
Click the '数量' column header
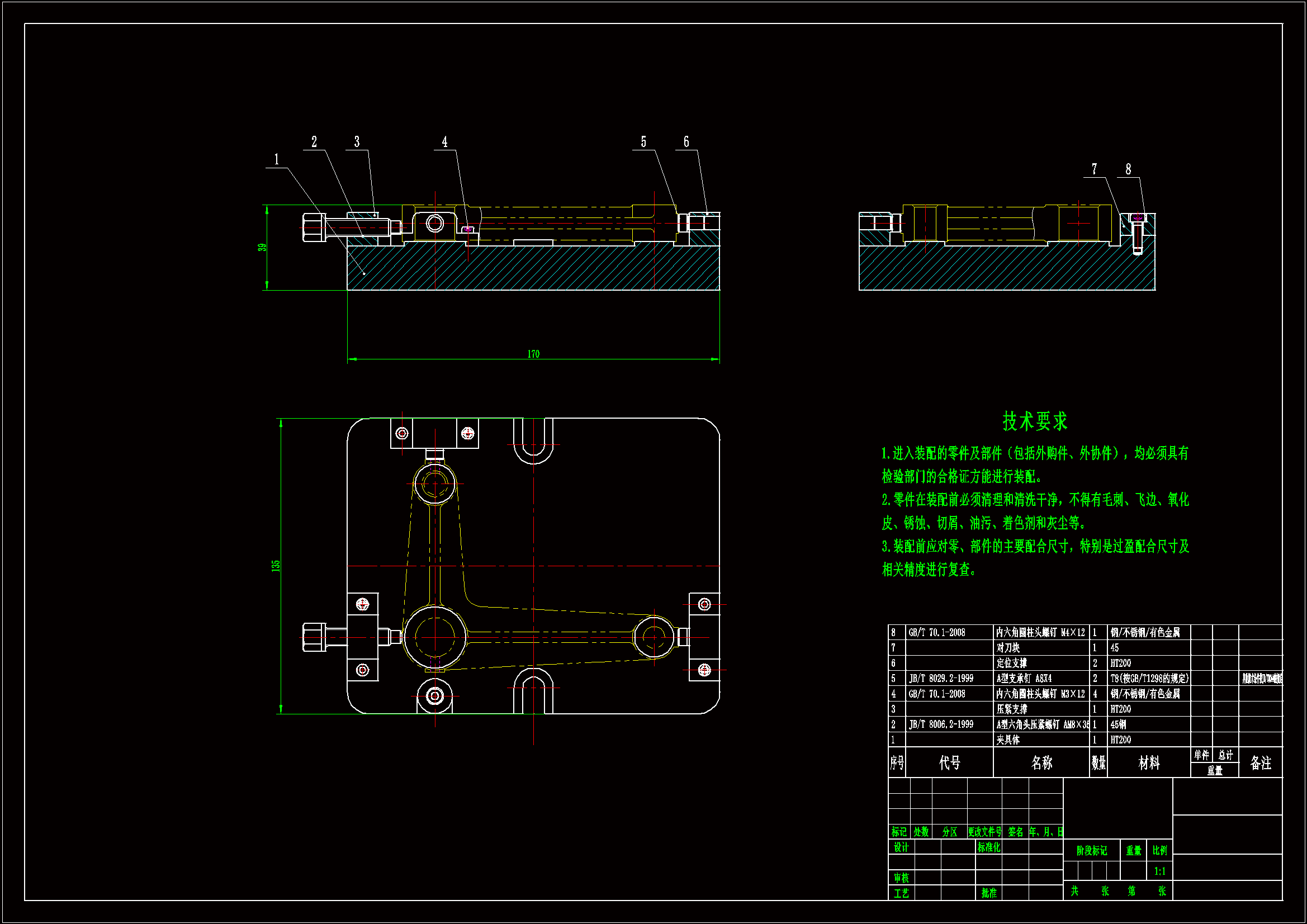pos(1098,763)
